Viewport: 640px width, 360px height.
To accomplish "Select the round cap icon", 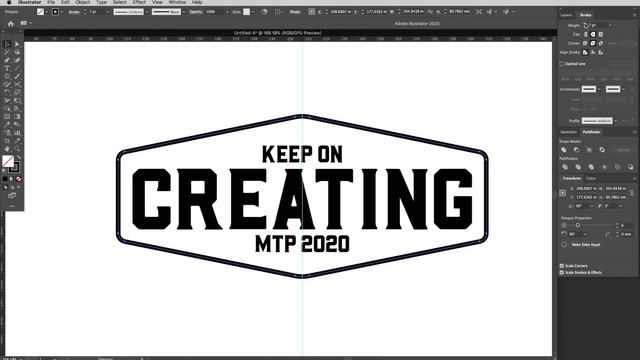I will 593,34.
